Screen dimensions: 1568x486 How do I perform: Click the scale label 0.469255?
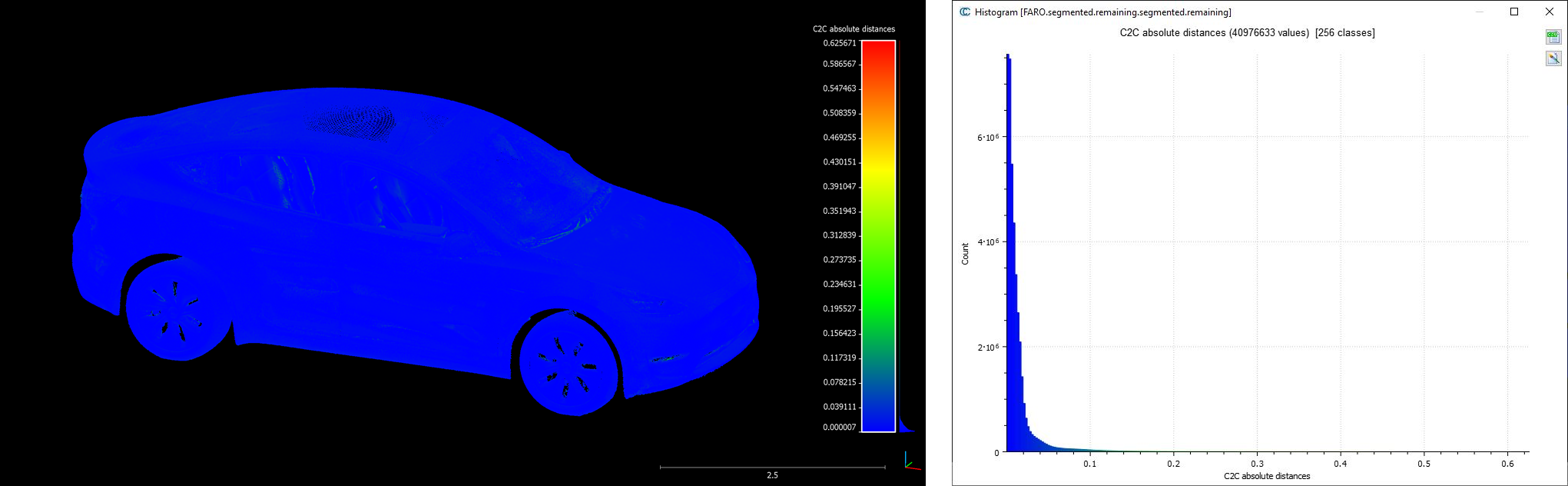[840, 138]
